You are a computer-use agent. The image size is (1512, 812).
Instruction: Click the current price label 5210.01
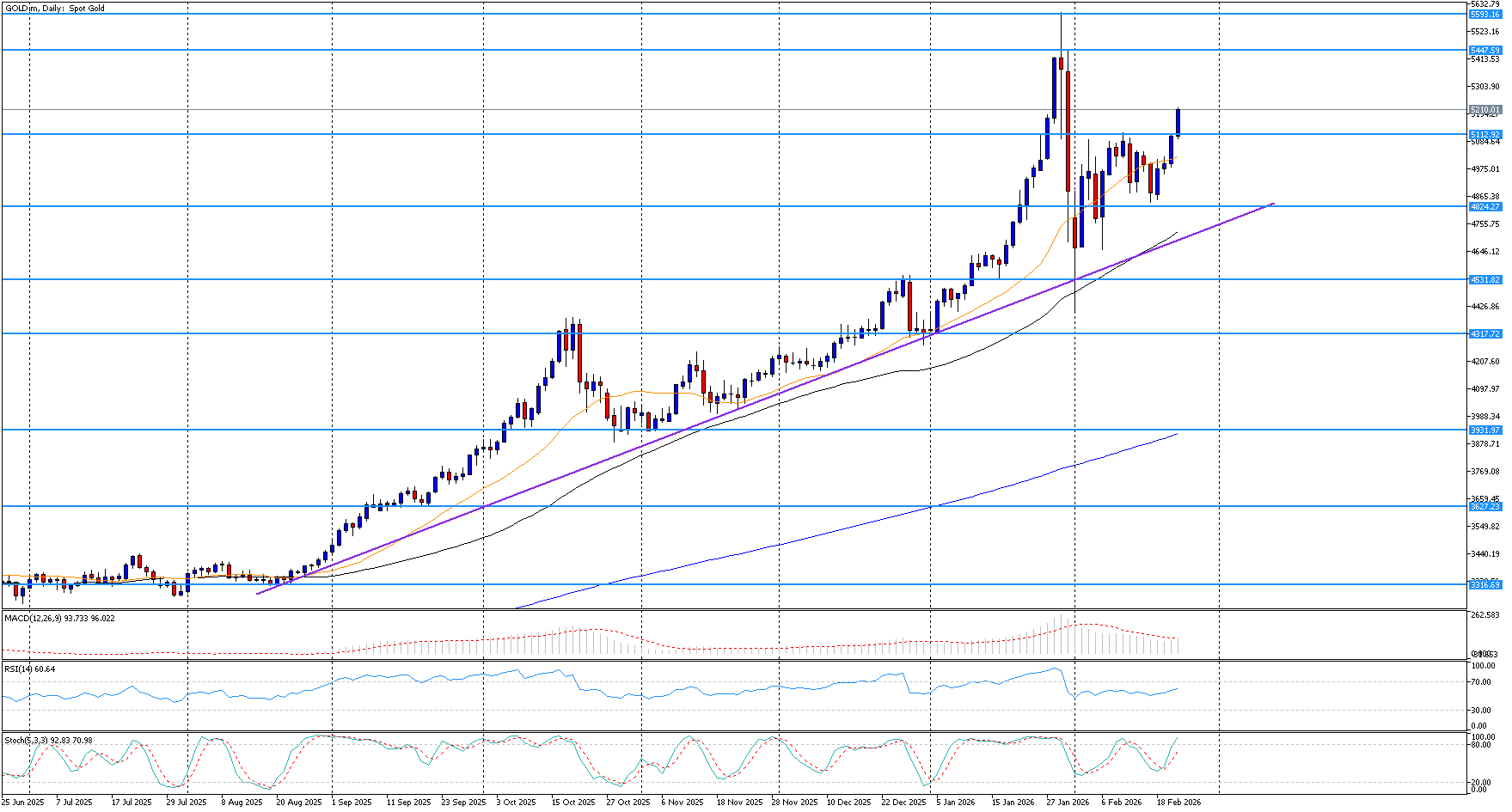[x=1484, y=110]
